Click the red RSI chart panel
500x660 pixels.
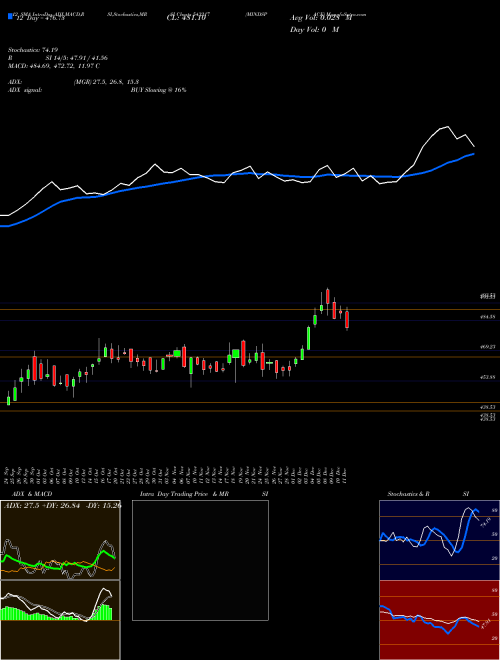coord(439,620)
